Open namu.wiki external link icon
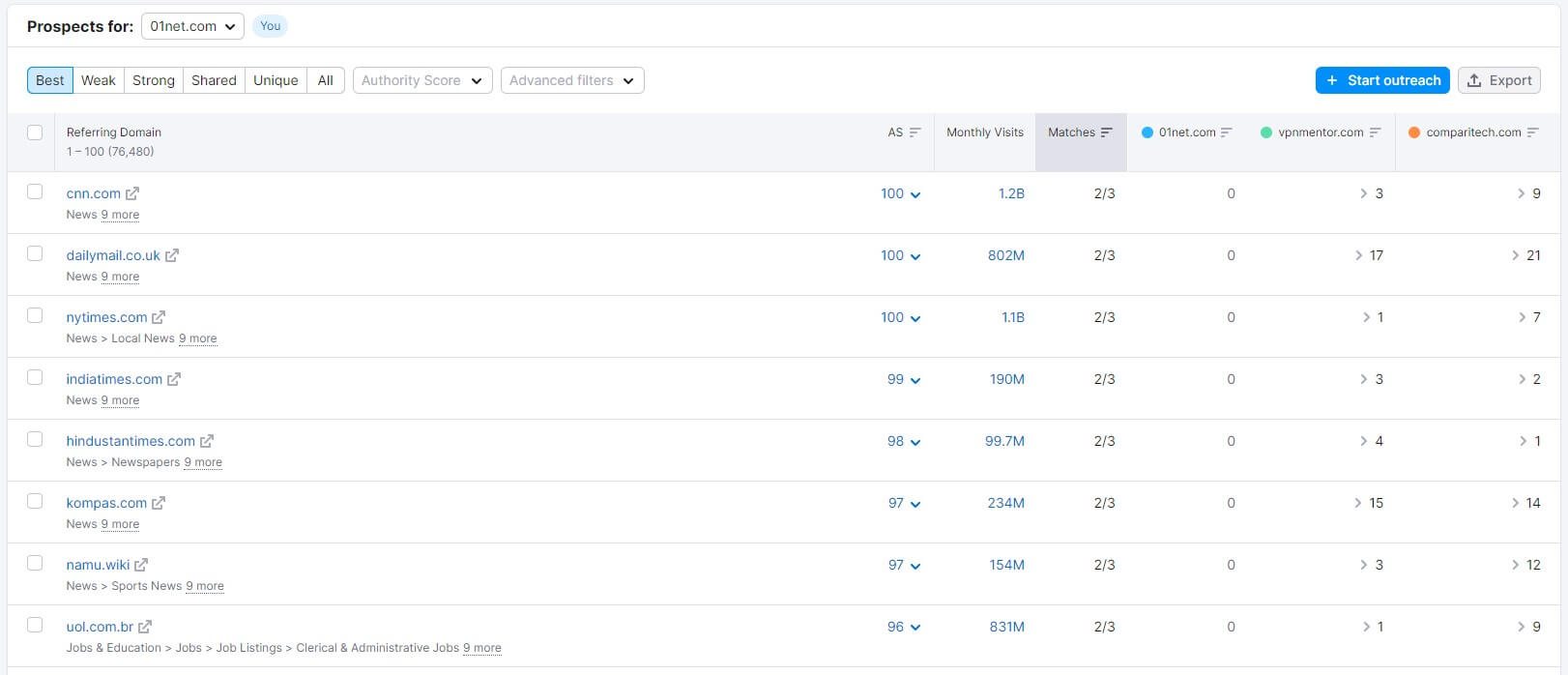 click(x=141, y=565)
